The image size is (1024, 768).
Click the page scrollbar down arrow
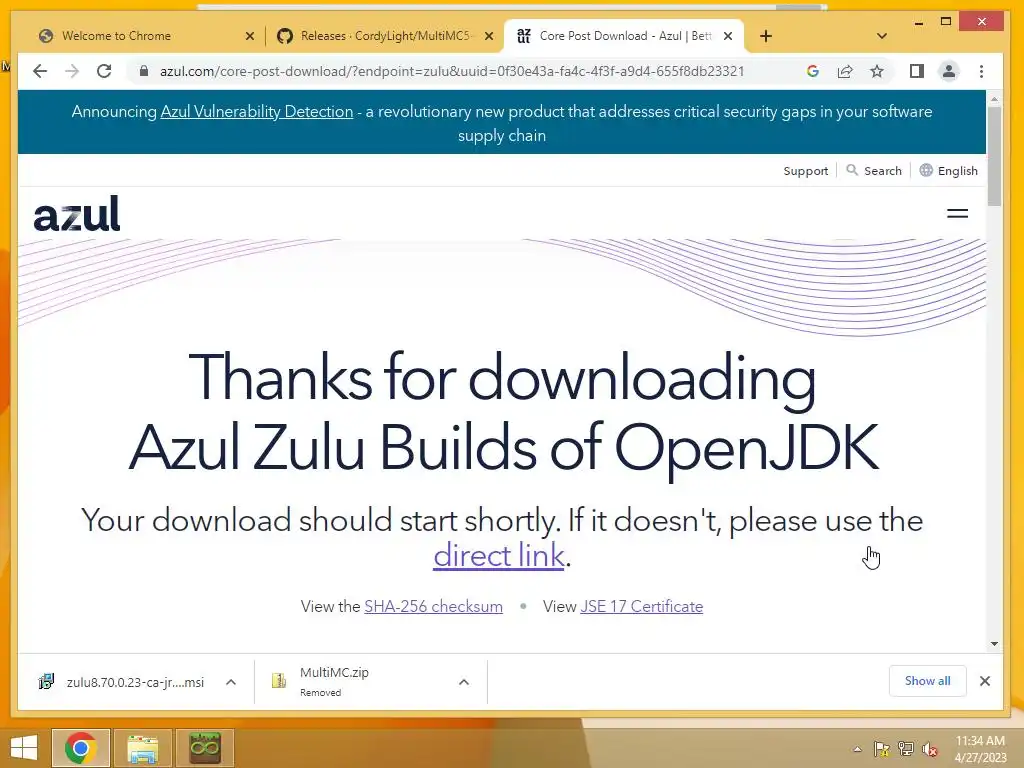[x=994, y=644]
